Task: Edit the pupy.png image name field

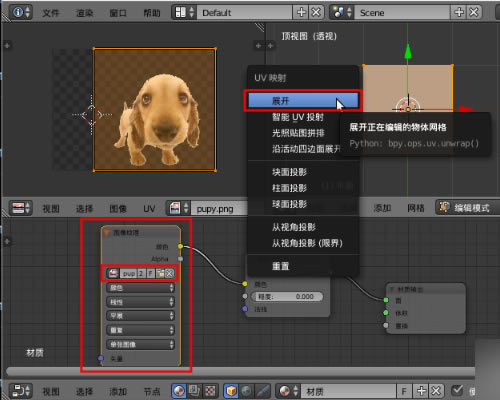Action: click(219, 209)
